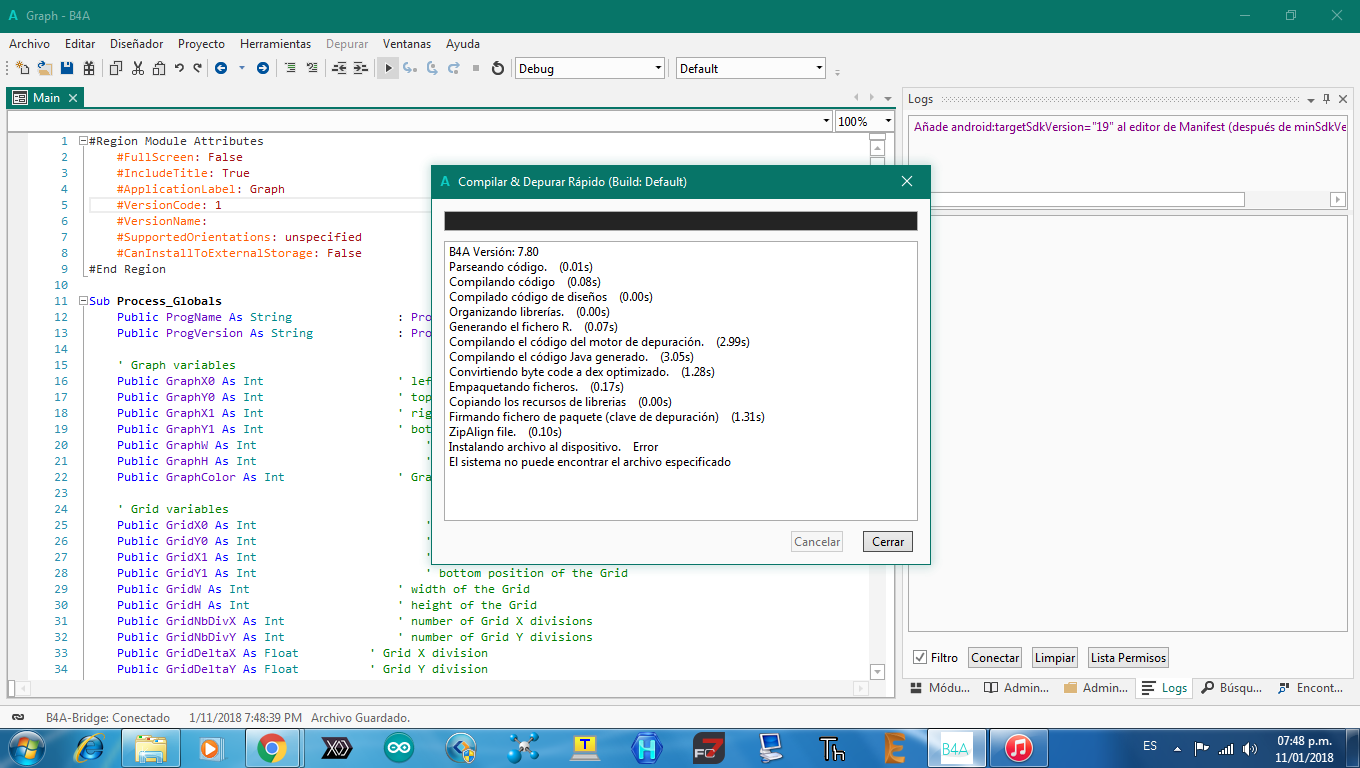Click the Undo arrow icon
Viewport: 1360px width, 768px height.
click(x=179, y=68)
